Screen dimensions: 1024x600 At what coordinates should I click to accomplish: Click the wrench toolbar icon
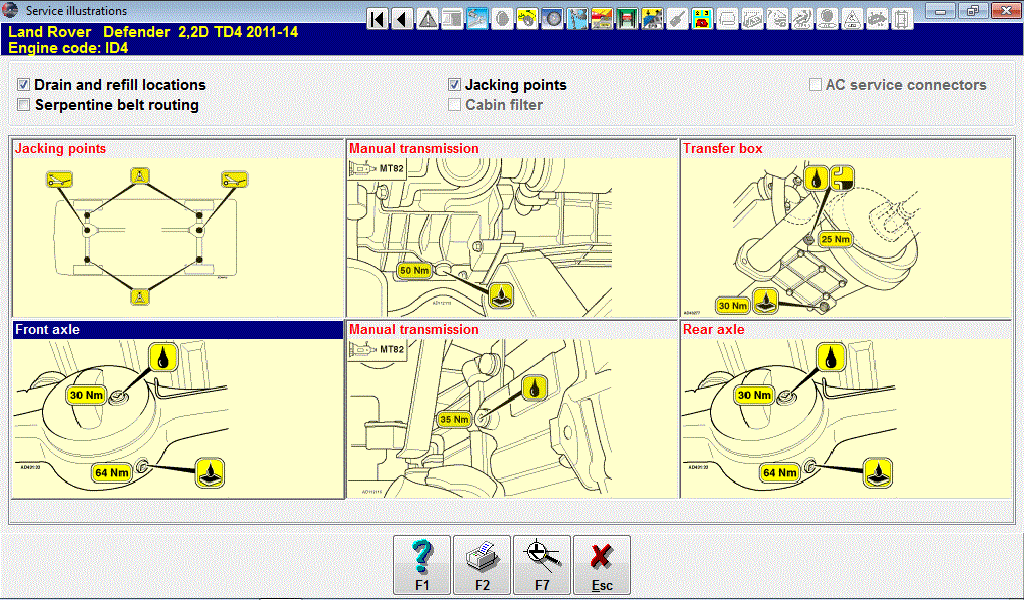tap(677, 18)
